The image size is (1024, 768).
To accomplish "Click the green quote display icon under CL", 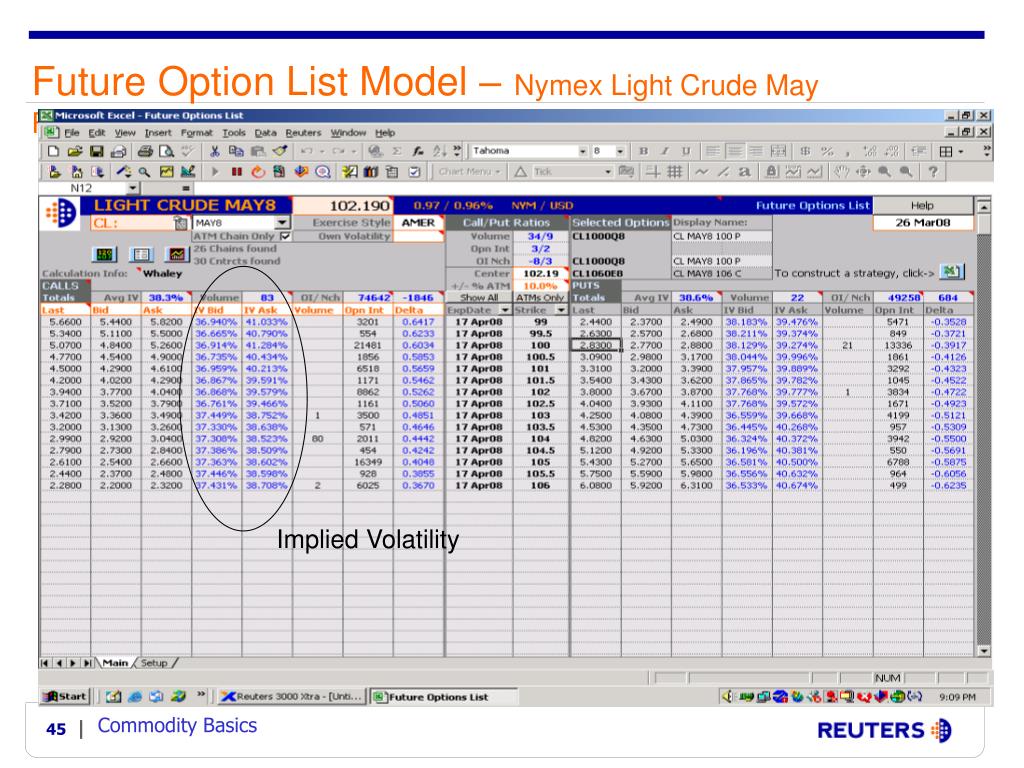I will click(105, 254).
